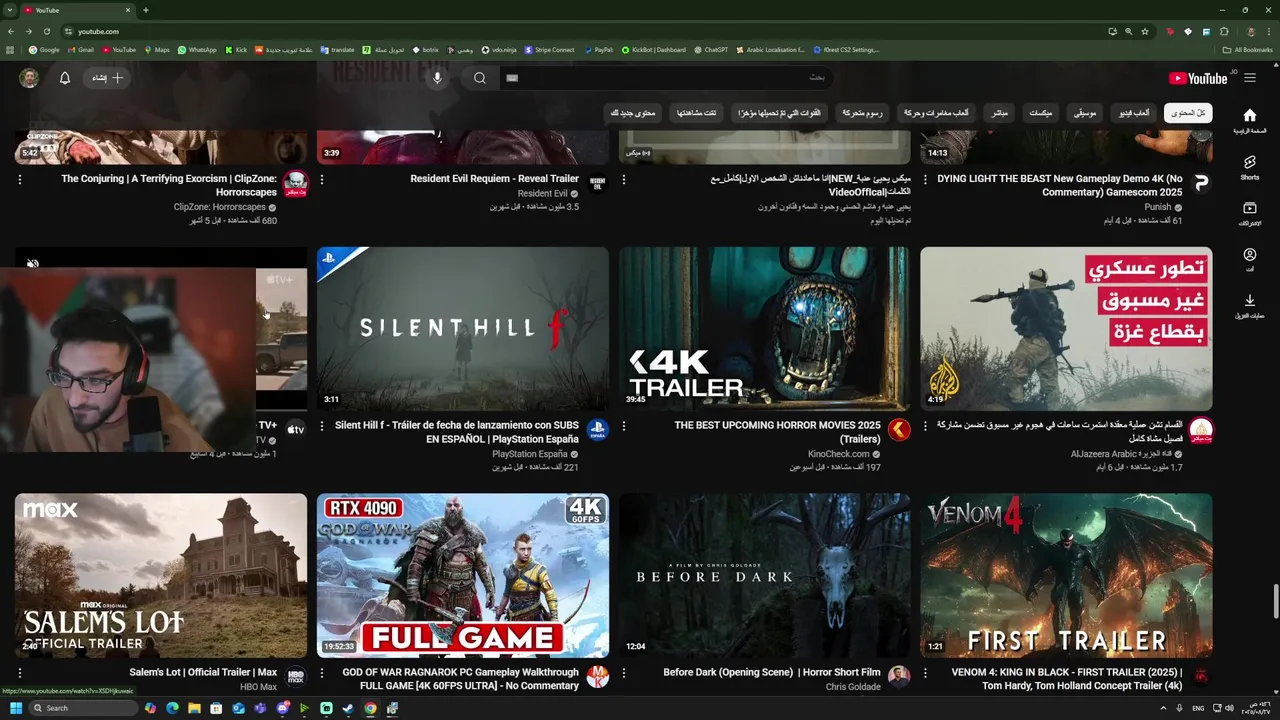Open the Chrome tab search dropdown
Viewport: 1280px width, 720px height.
click(x=11, y=10)
